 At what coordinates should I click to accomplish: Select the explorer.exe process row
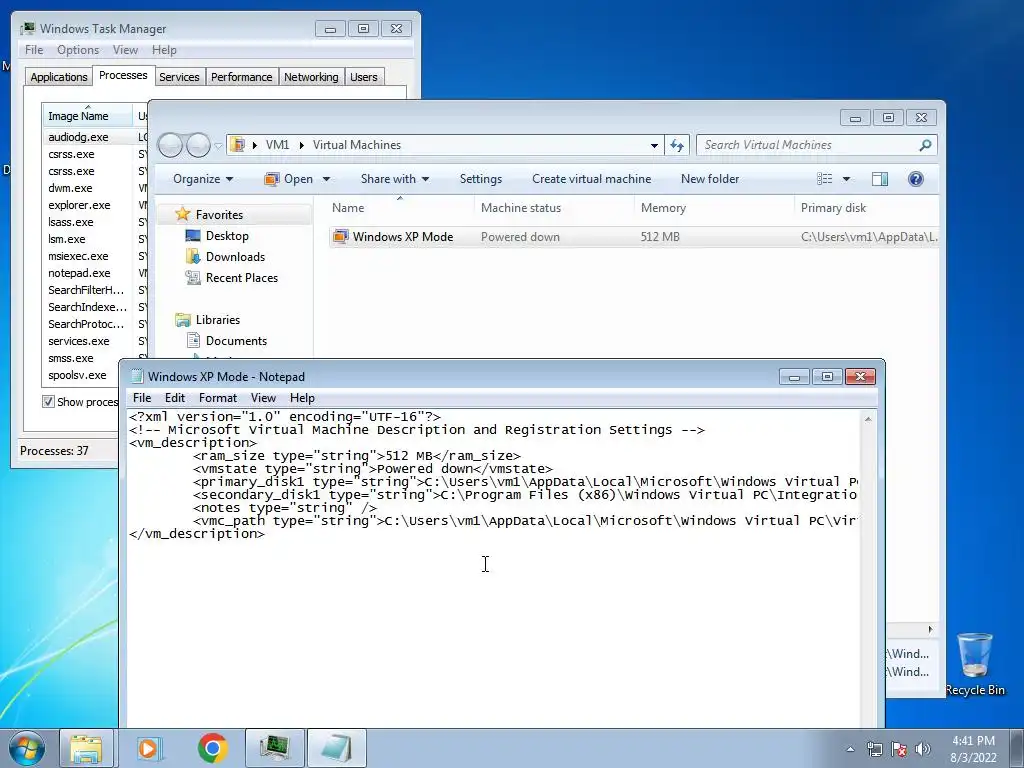(x=93, y=205)
